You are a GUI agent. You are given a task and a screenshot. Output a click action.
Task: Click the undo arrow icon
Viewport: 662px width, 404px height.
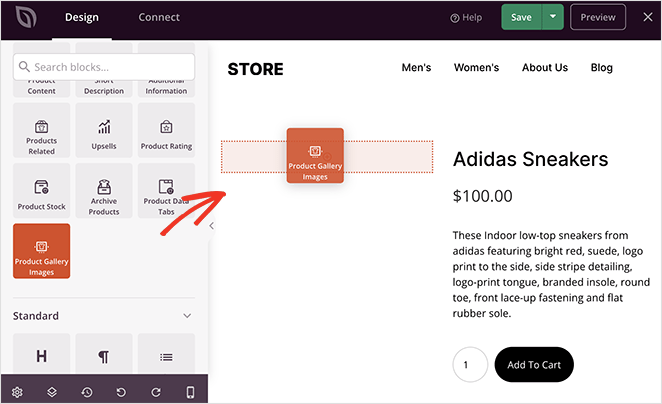121,391
